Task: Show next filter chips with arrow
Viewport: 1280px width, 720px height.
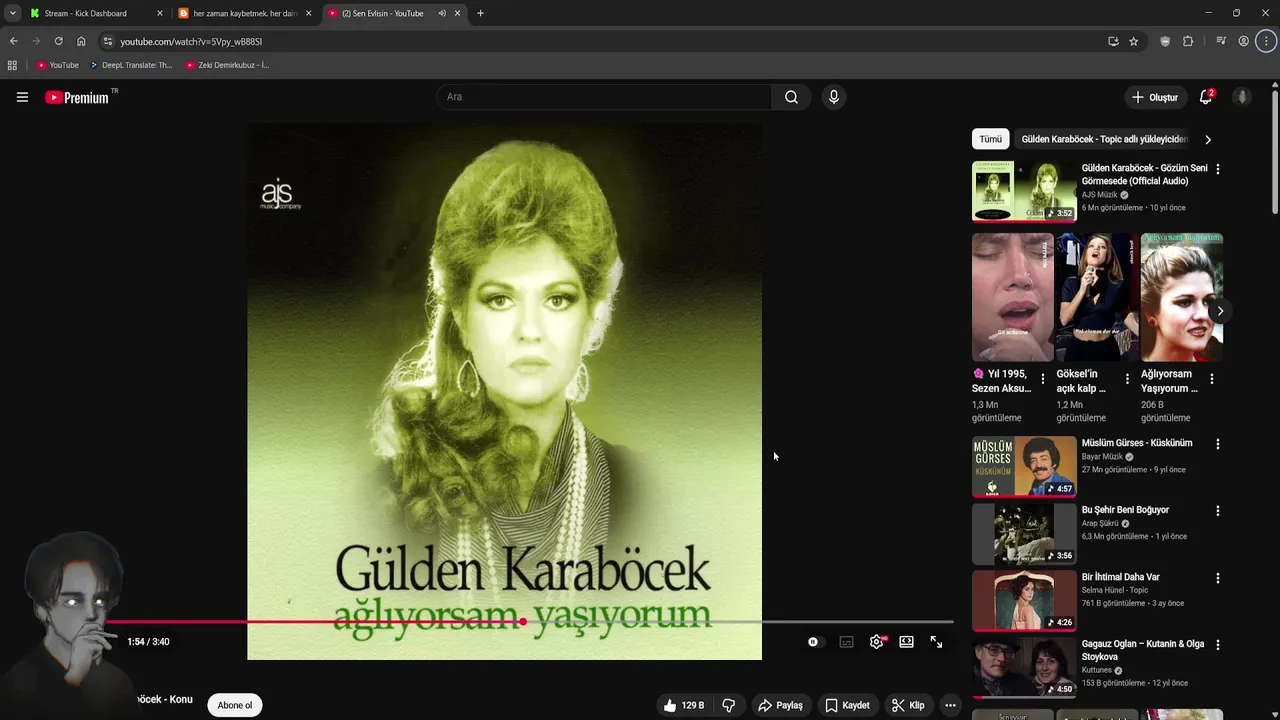Action: (x=1207, y=139)
